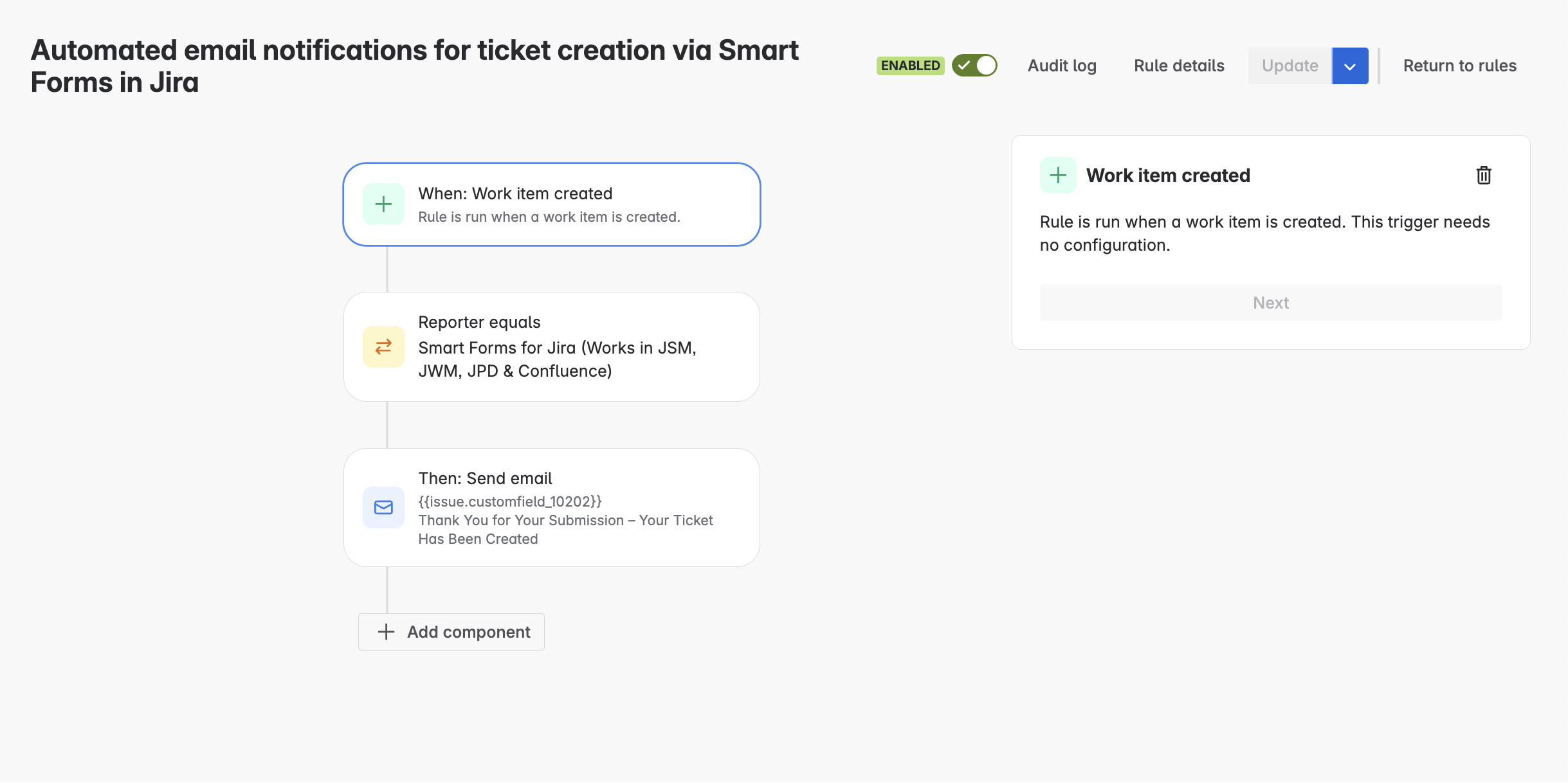Click Return to rules link
The width and height of the screenshot is (1568, 783).
coord(1459,66)
